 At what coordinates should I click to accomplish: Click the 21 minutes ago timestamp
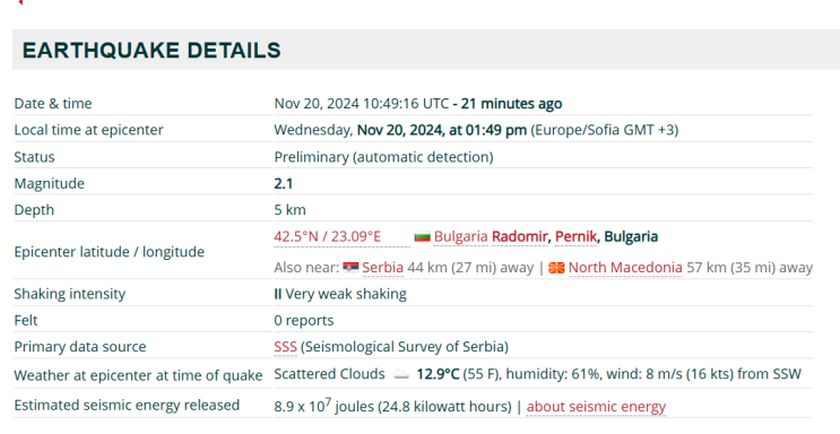click(511, 103)
